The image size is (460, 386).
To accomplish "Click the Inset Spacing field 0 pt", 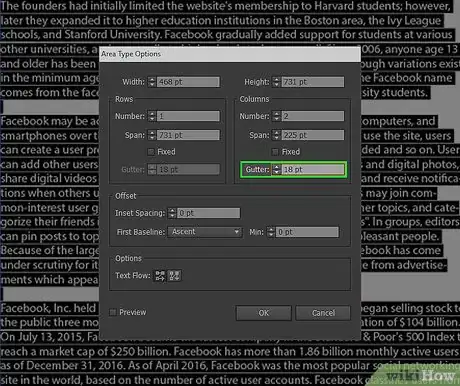I will pos(208,213).
